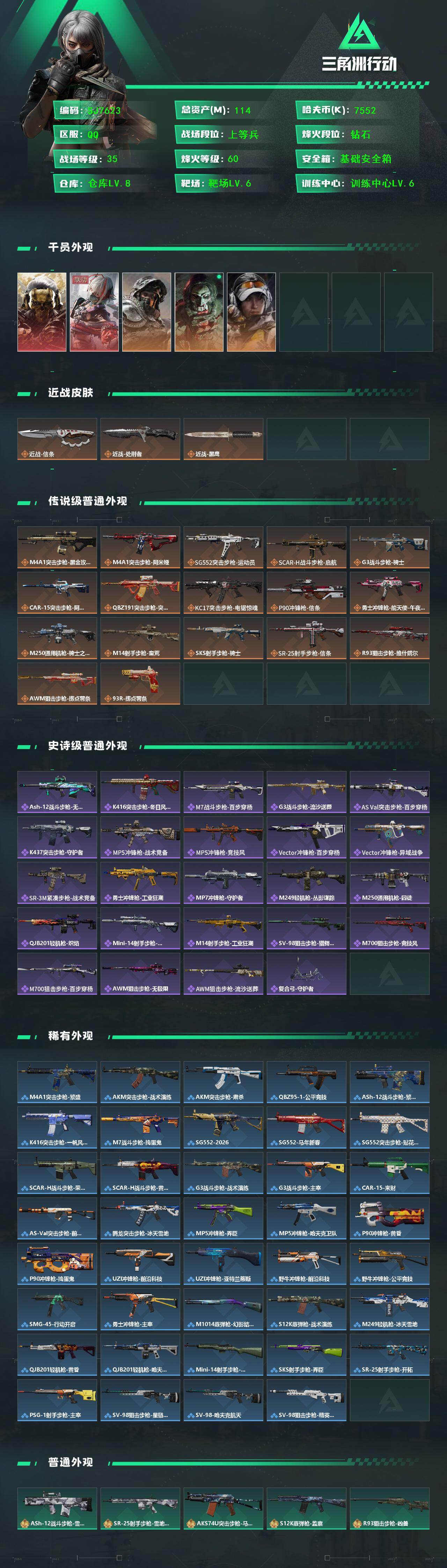The image size is (447, 1568).
Task: Open the 近战-处刑者 melee skin
Action: pos(140,438)
